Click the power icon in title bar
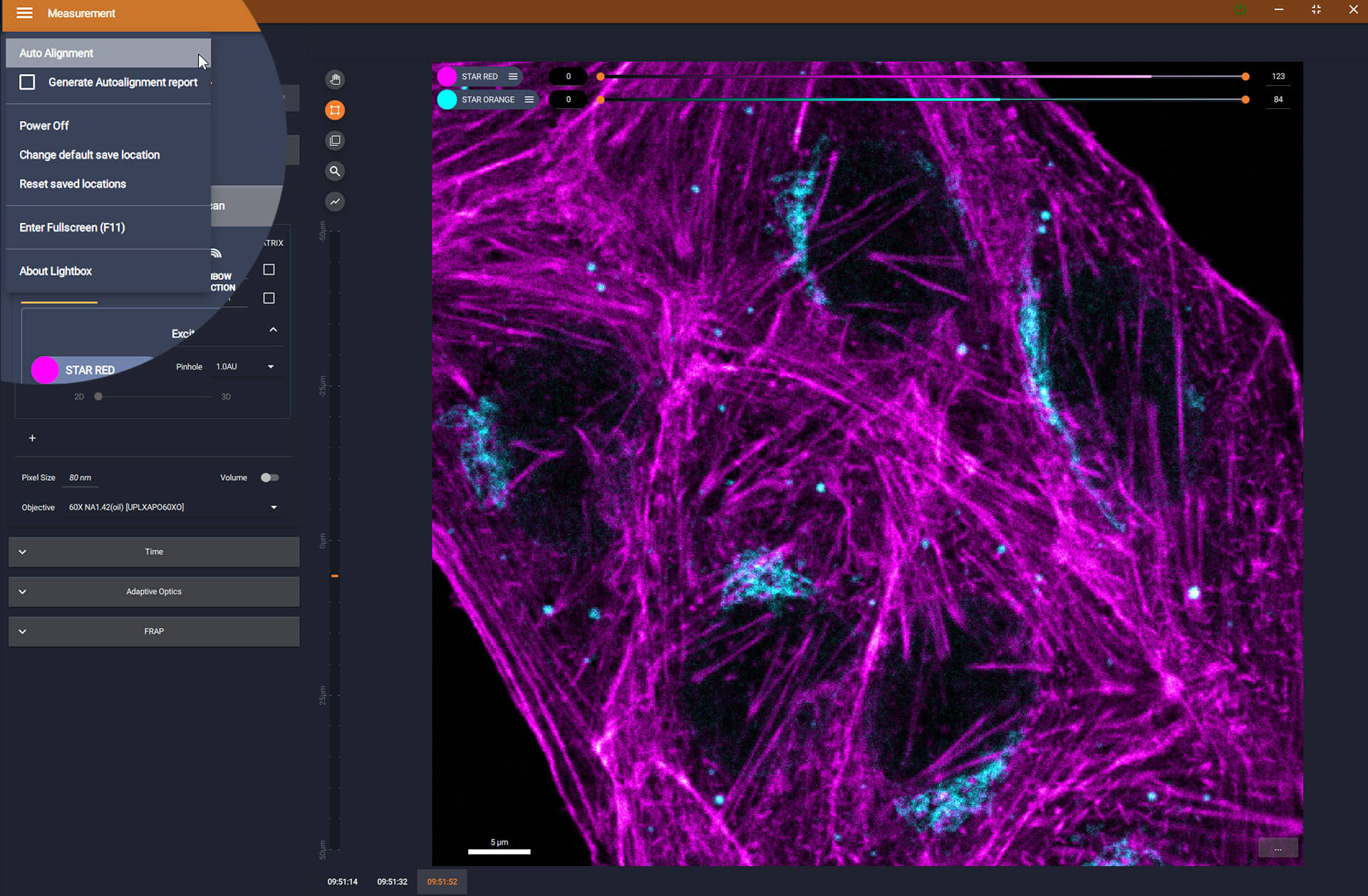 [1240, 10]
